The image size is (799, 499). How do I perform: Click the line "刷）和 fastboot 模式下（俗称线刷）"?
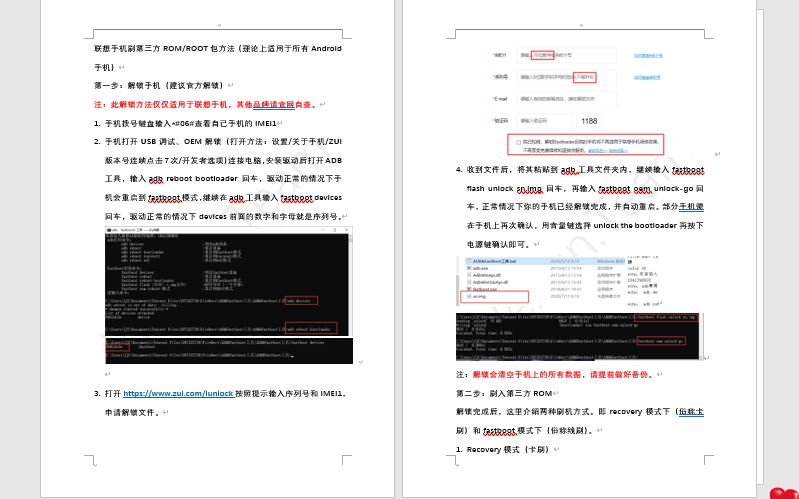click(x=525, y=431)
